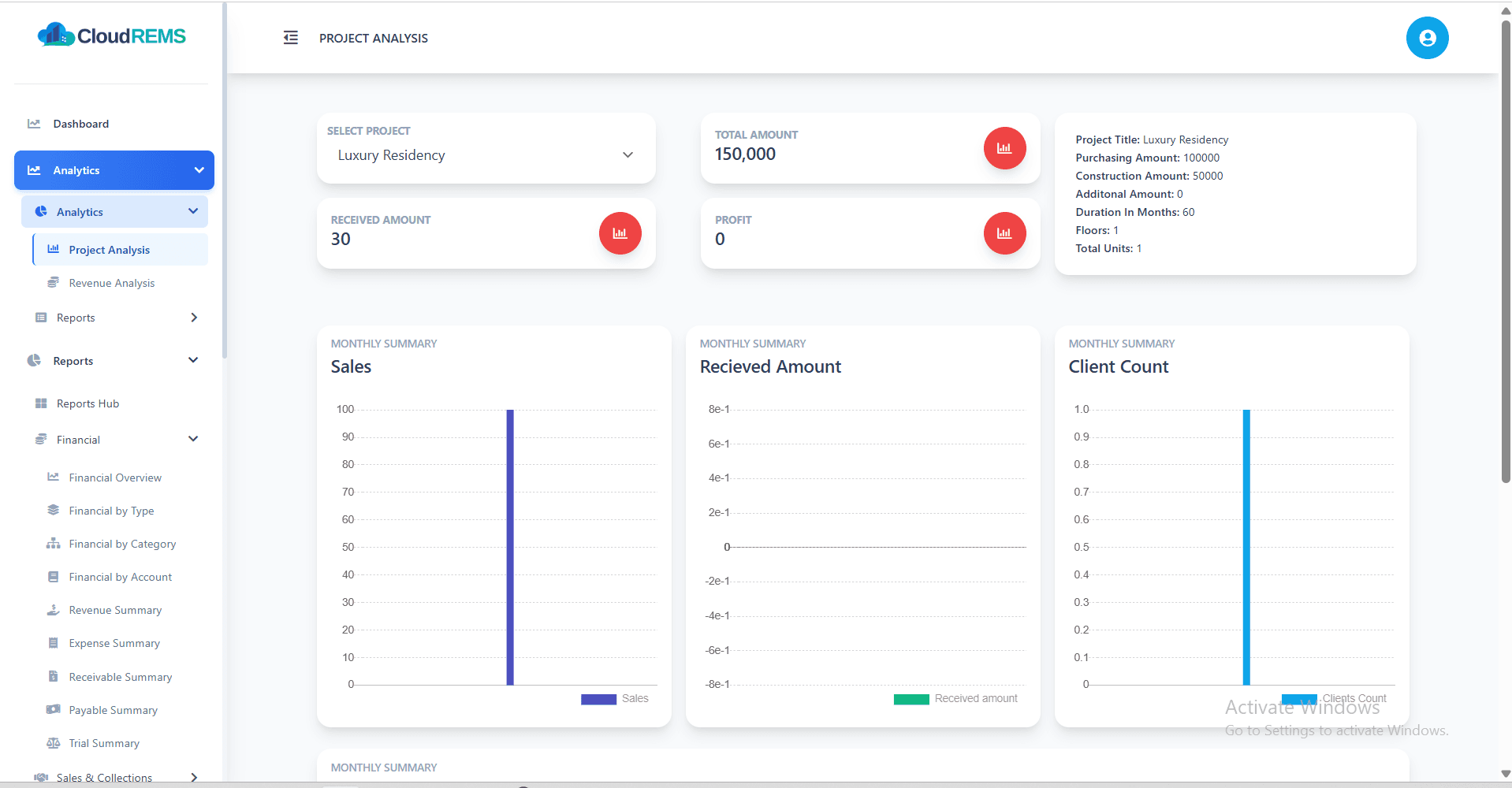Click the Recieved Amount chart title
Screen dimensions: 1512x788
(770, 366)
